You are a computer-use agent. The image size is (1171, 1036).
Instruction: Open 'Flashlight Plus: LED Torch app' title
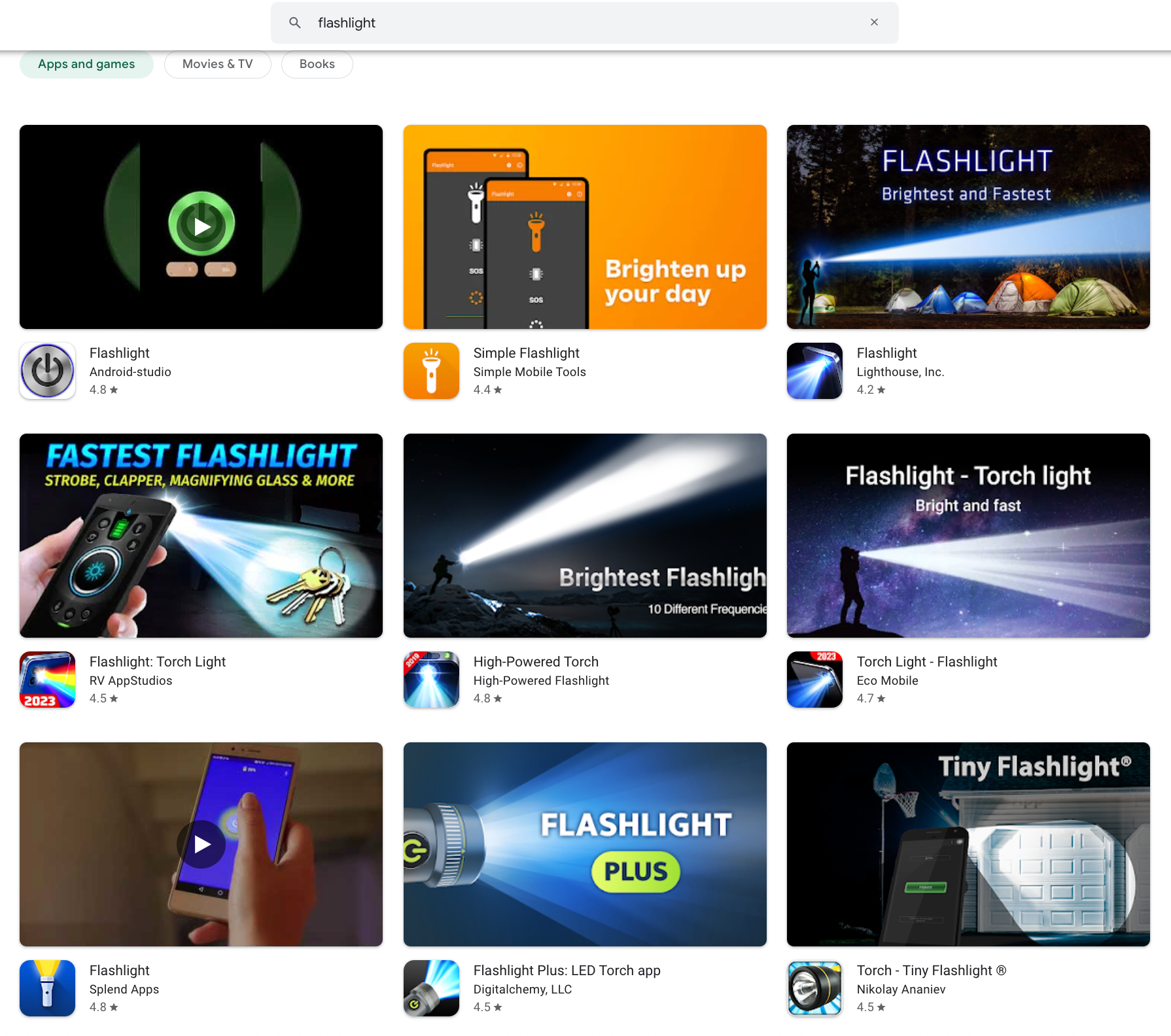(x=567, y=971)
